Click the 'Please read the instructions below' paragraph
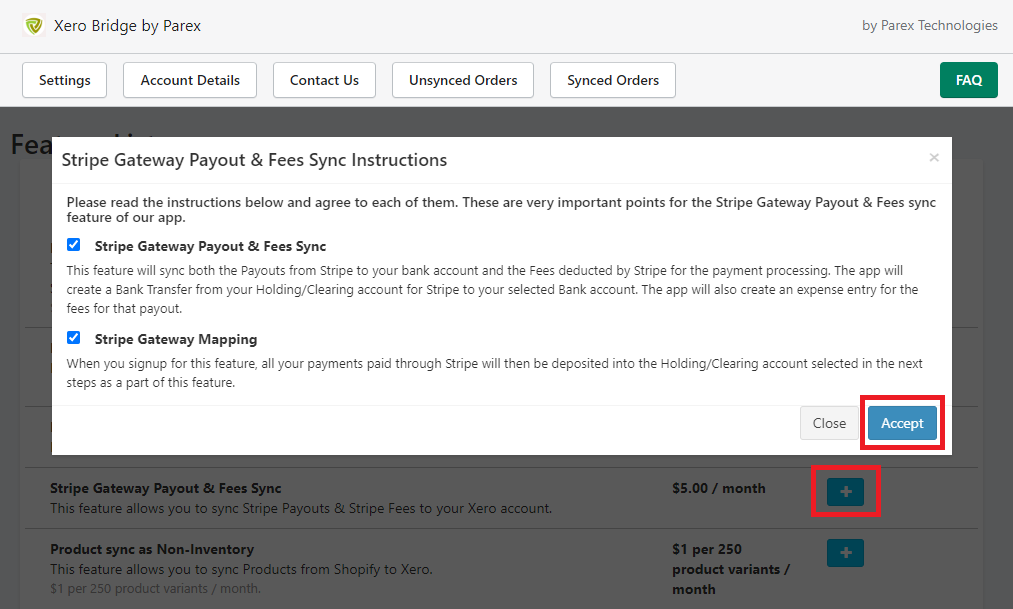 (501, 210)
